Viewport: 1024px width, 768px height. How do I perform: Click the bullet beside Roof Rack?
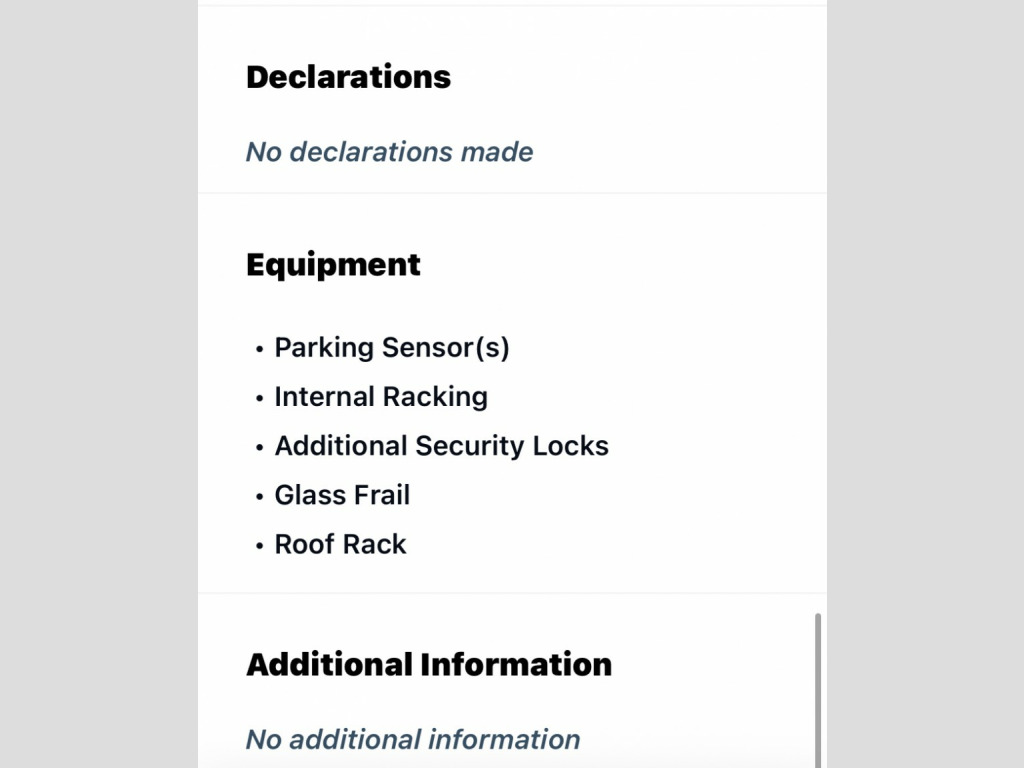(x=260, y=546)
